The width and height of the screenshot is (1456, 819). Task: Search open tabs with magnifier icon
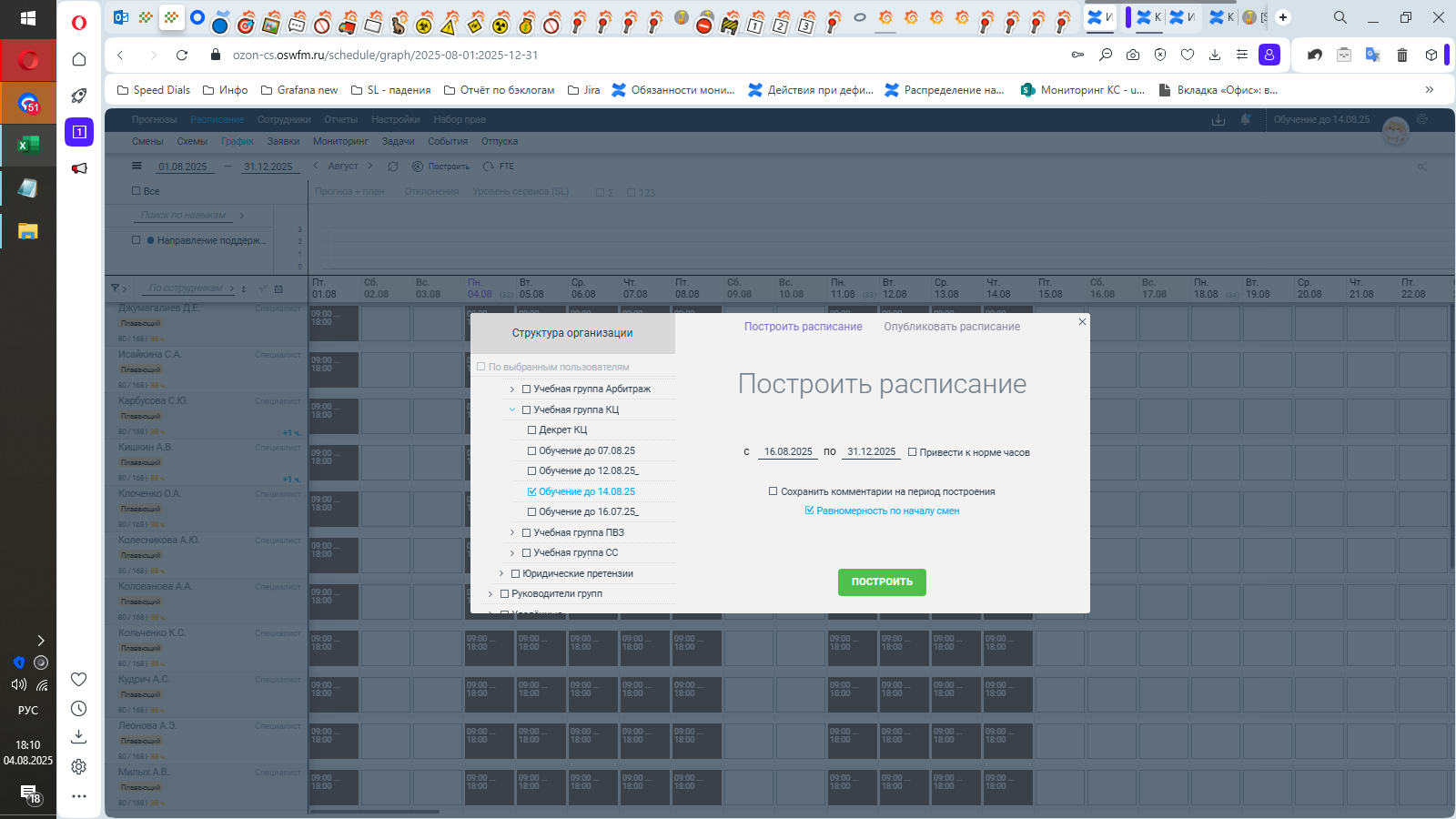tap(1340, 17)
